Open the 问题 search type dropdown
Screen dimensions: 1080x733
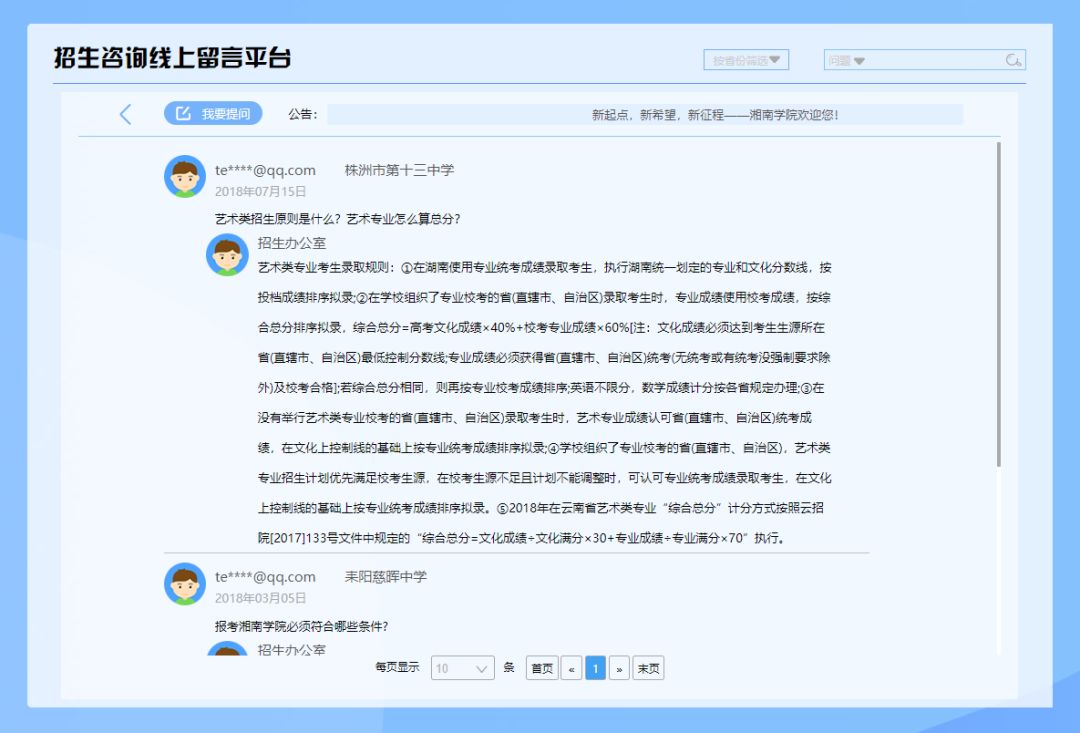[846, 61]
